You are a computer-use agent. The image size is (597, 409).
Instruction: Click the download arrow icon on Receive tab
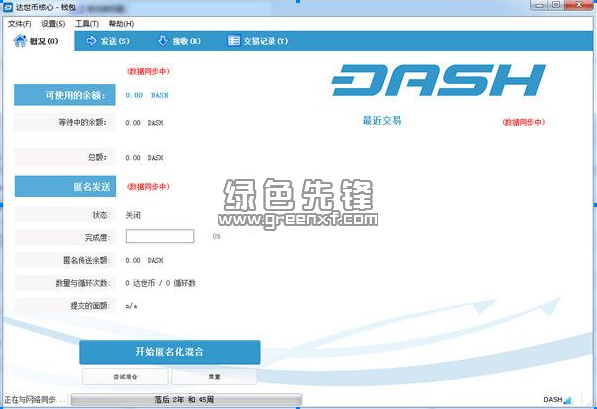[x=163, y=40]
